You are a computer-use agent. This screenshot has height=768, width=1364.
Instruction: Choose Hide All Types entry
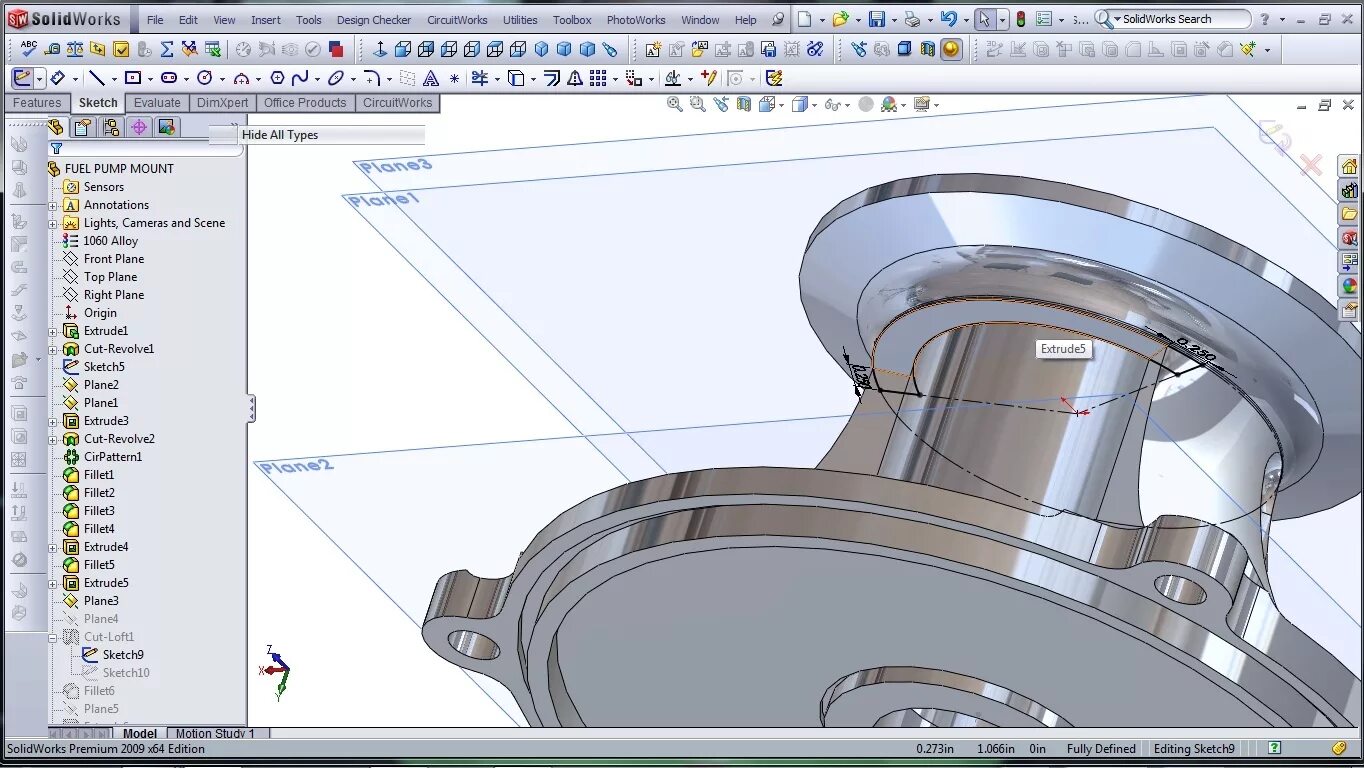(280, 135)
